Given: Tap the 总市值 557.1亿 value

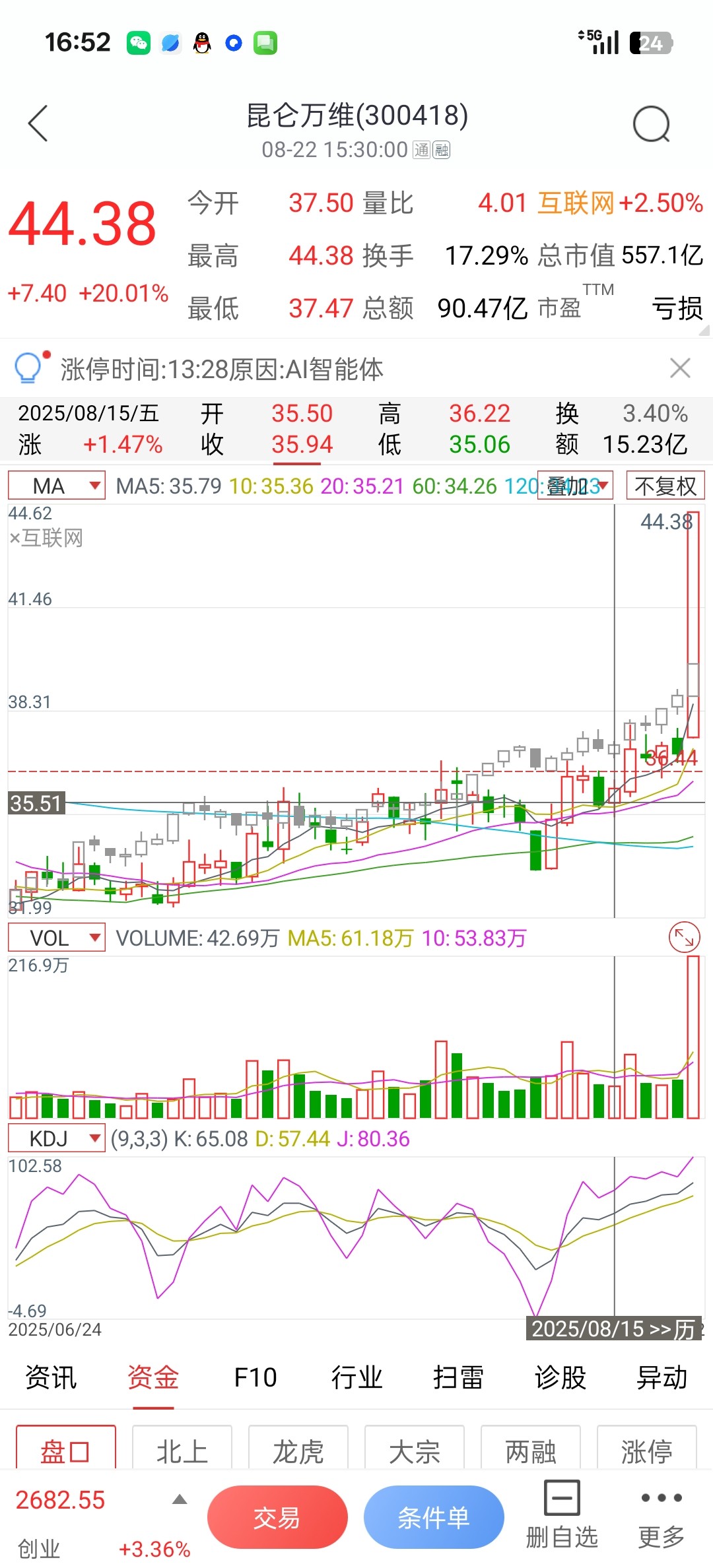Looking at the screenshot, I should [x=663, y=255].
